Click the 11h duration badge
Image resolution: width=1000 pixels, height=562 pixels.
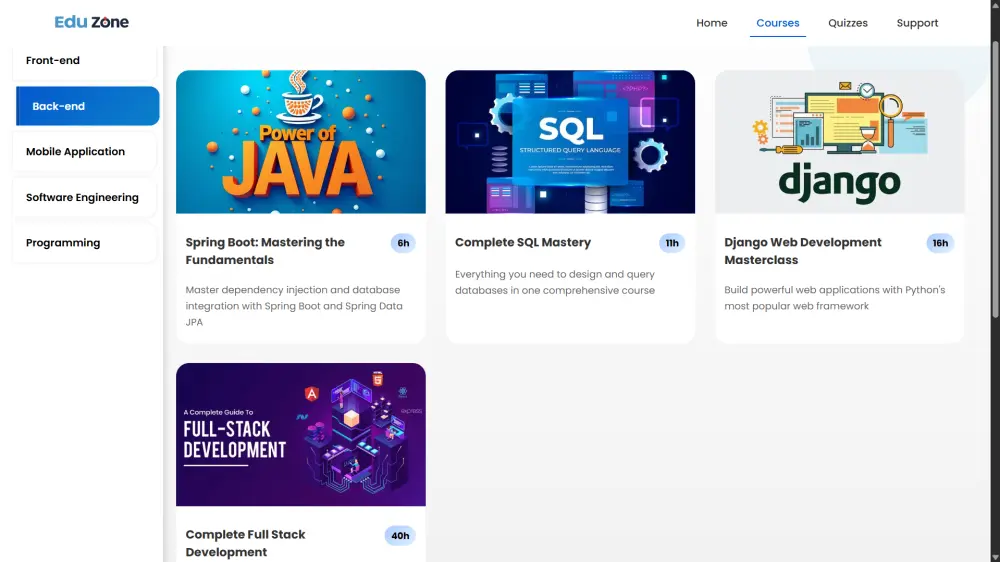[x=672, y=243]
